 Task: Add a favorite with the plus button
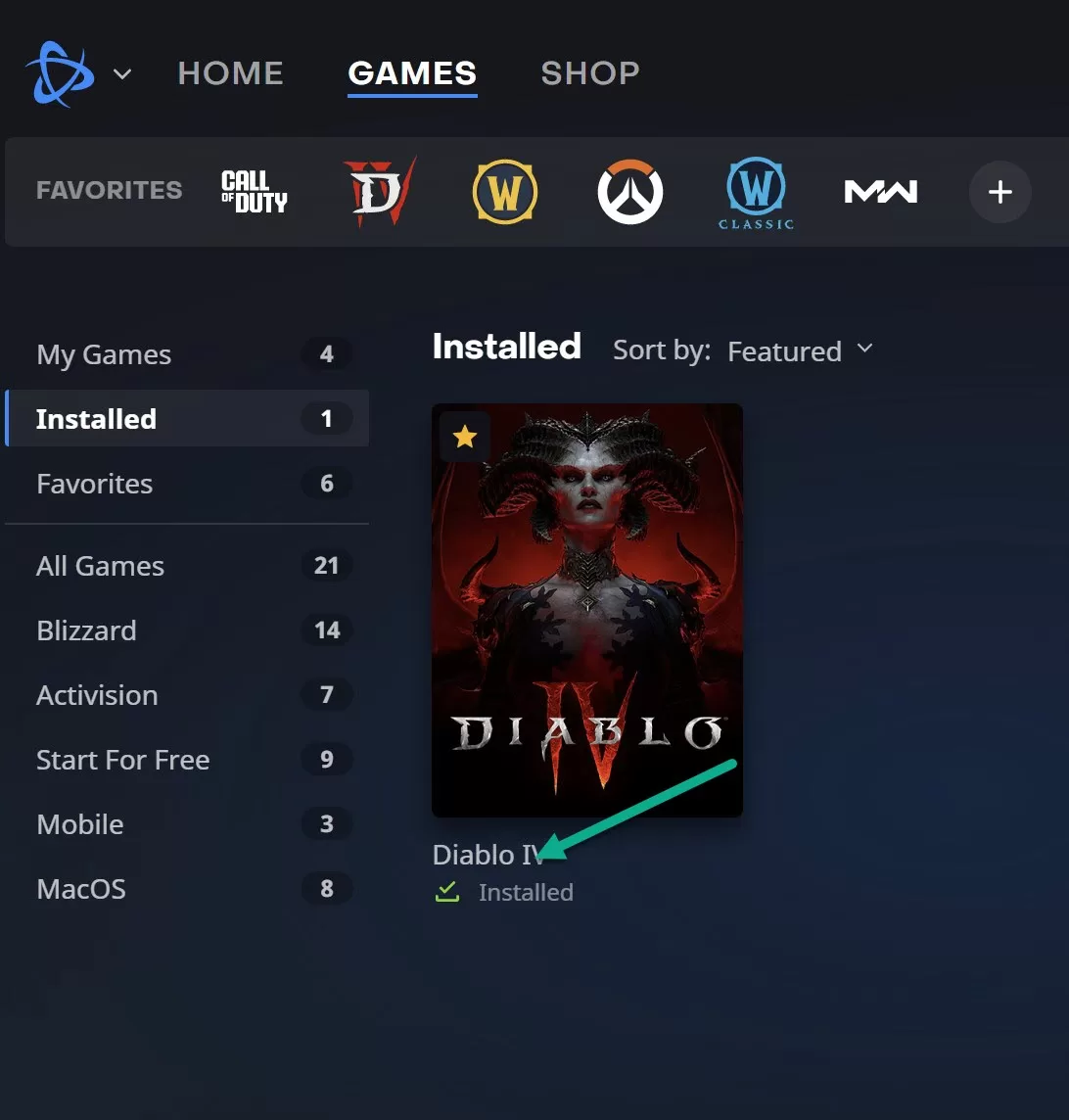pos(999,192)
